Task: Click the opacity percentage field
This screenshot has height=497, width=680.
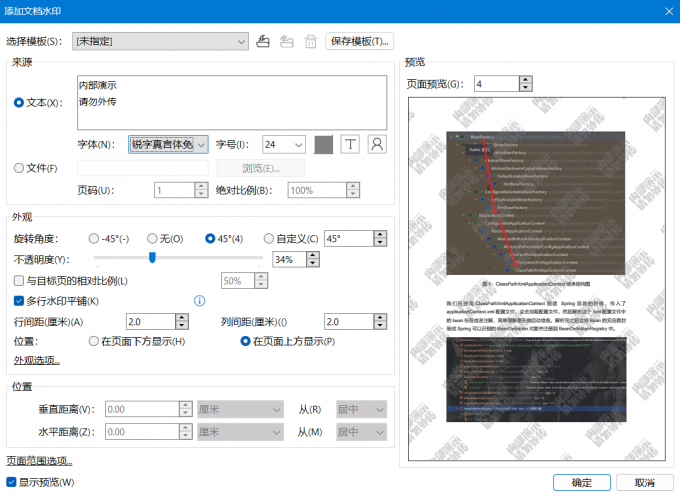Action: [289, 259]
